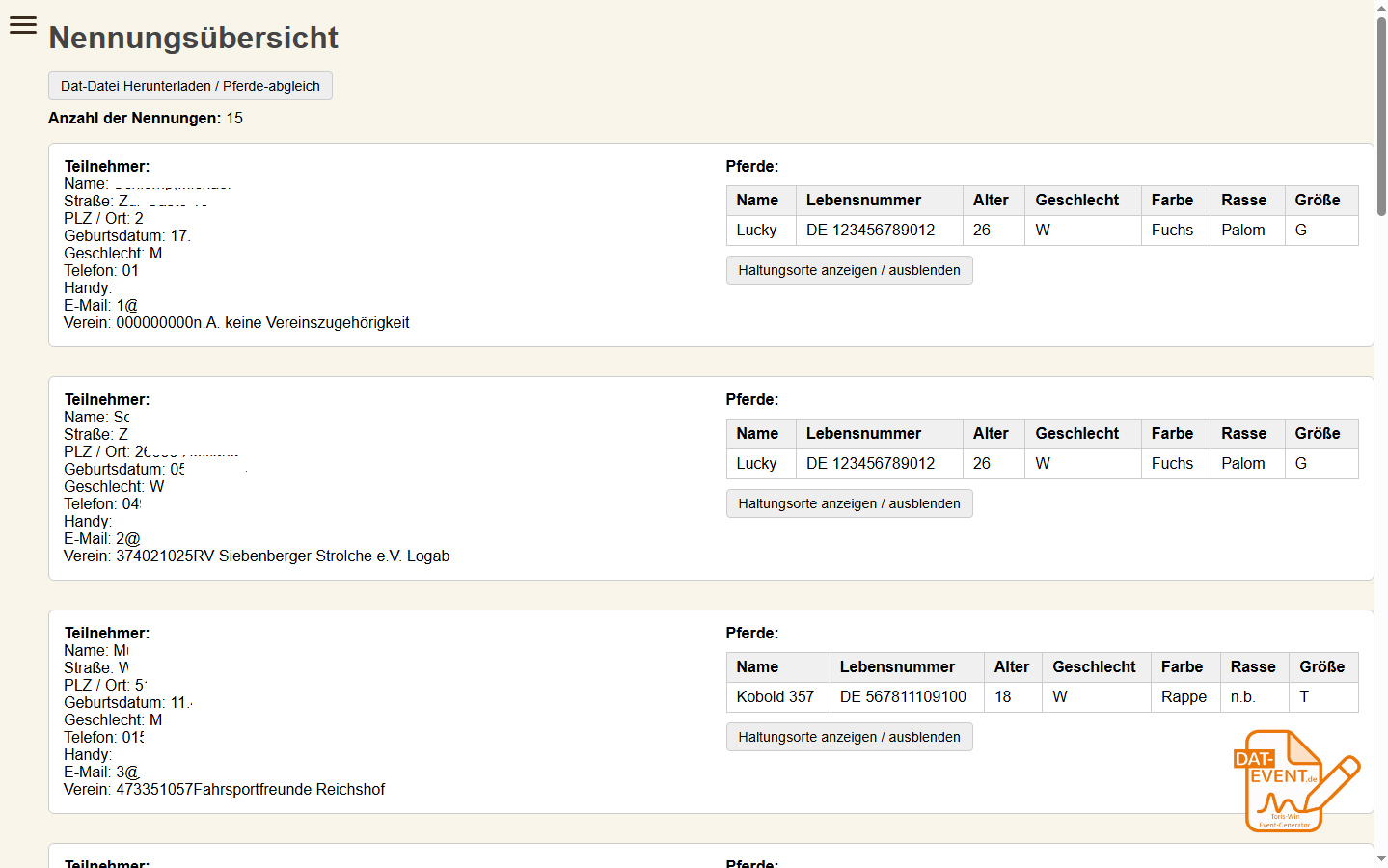Click the Größe column header in third table
Screen dimensions: 1388x868
point(1322,666)
